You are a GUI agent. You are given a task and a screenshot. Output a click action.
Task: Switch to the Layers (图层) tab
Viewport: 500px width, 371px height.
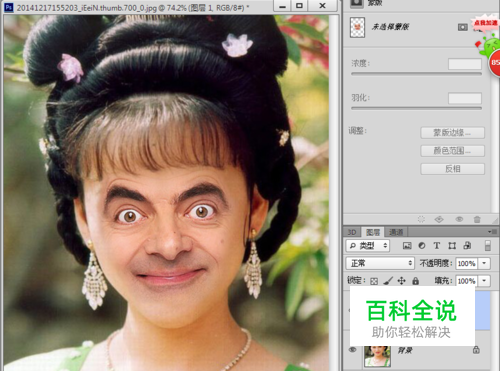click(x=373, y=232)
